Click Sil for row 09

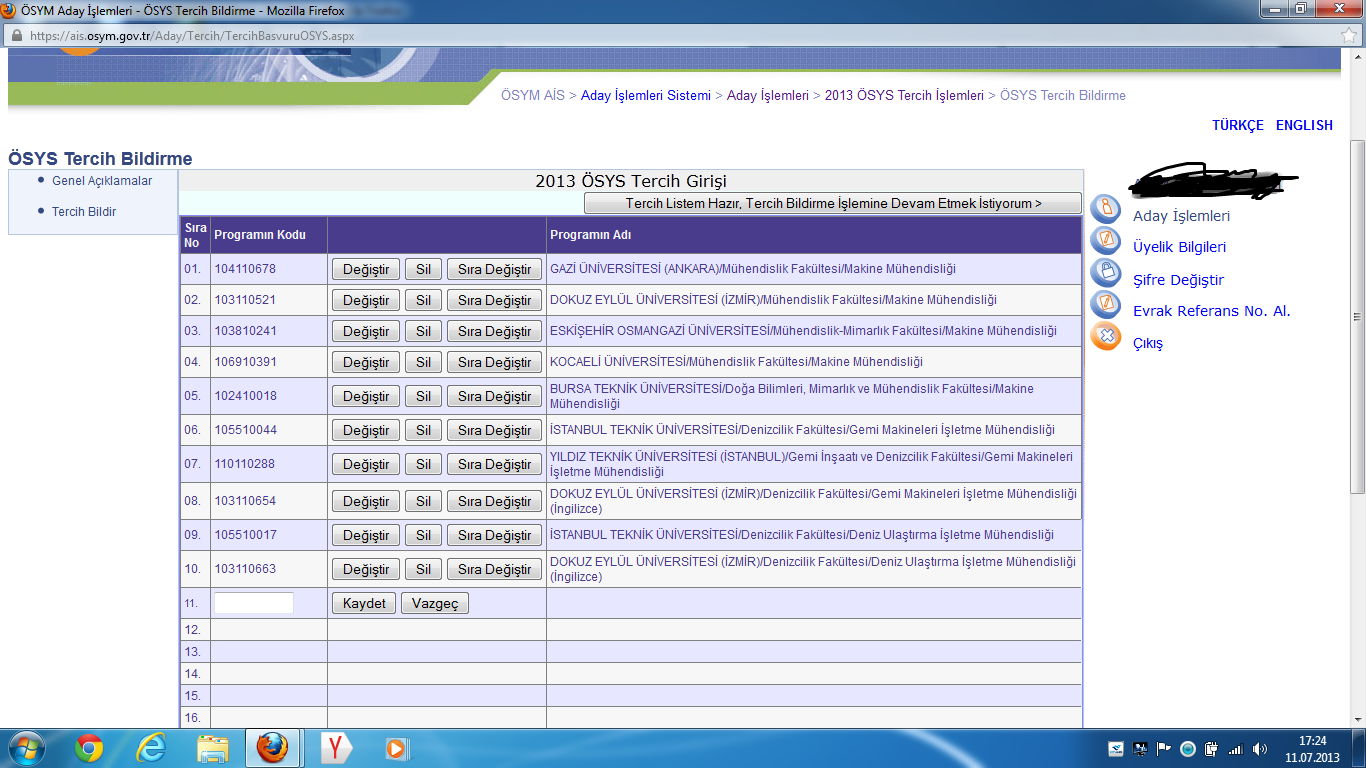pyautogui.click(x=423, y=536)
